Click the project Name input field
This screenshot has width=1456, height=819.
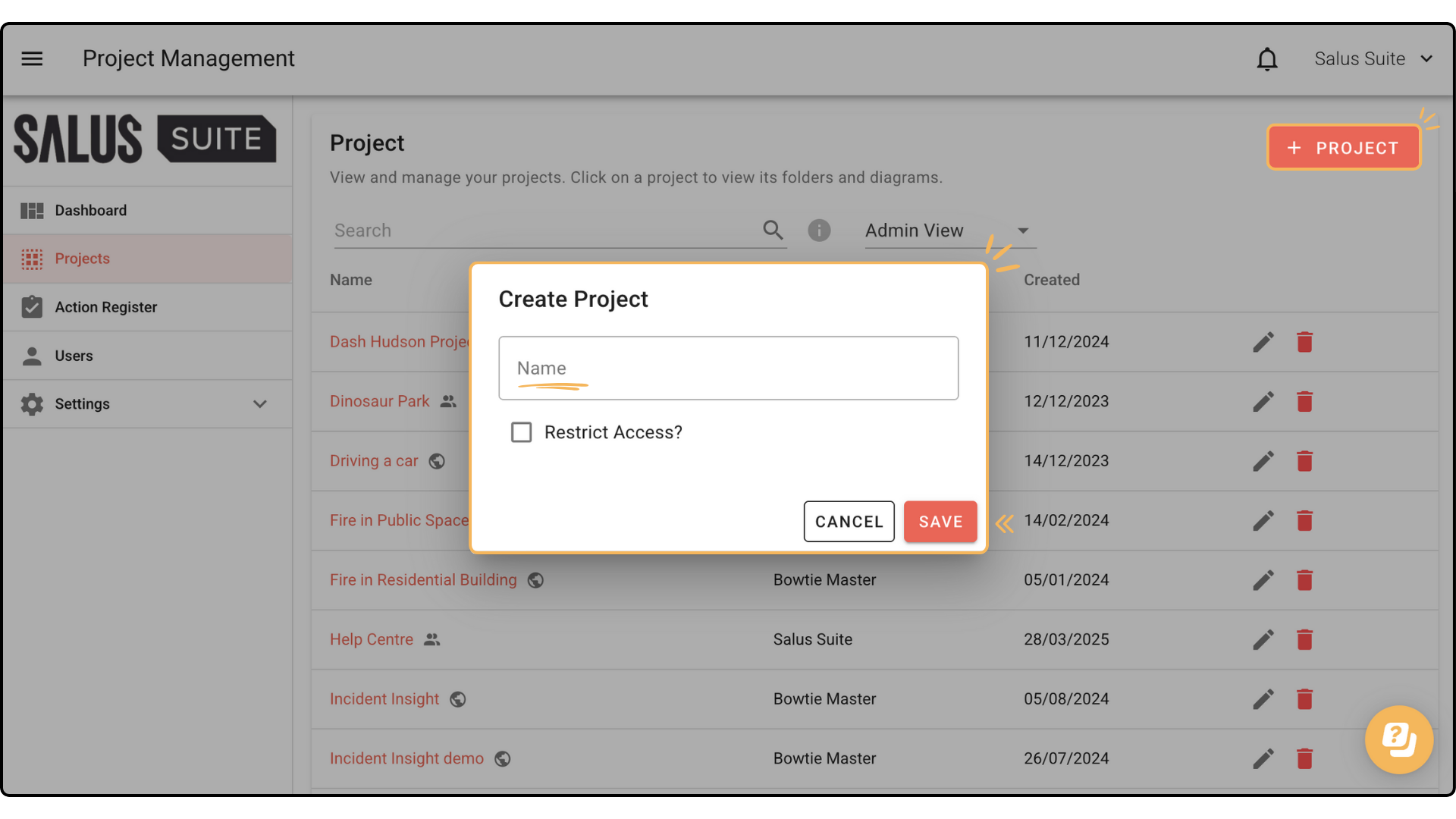tap(728, 369)
